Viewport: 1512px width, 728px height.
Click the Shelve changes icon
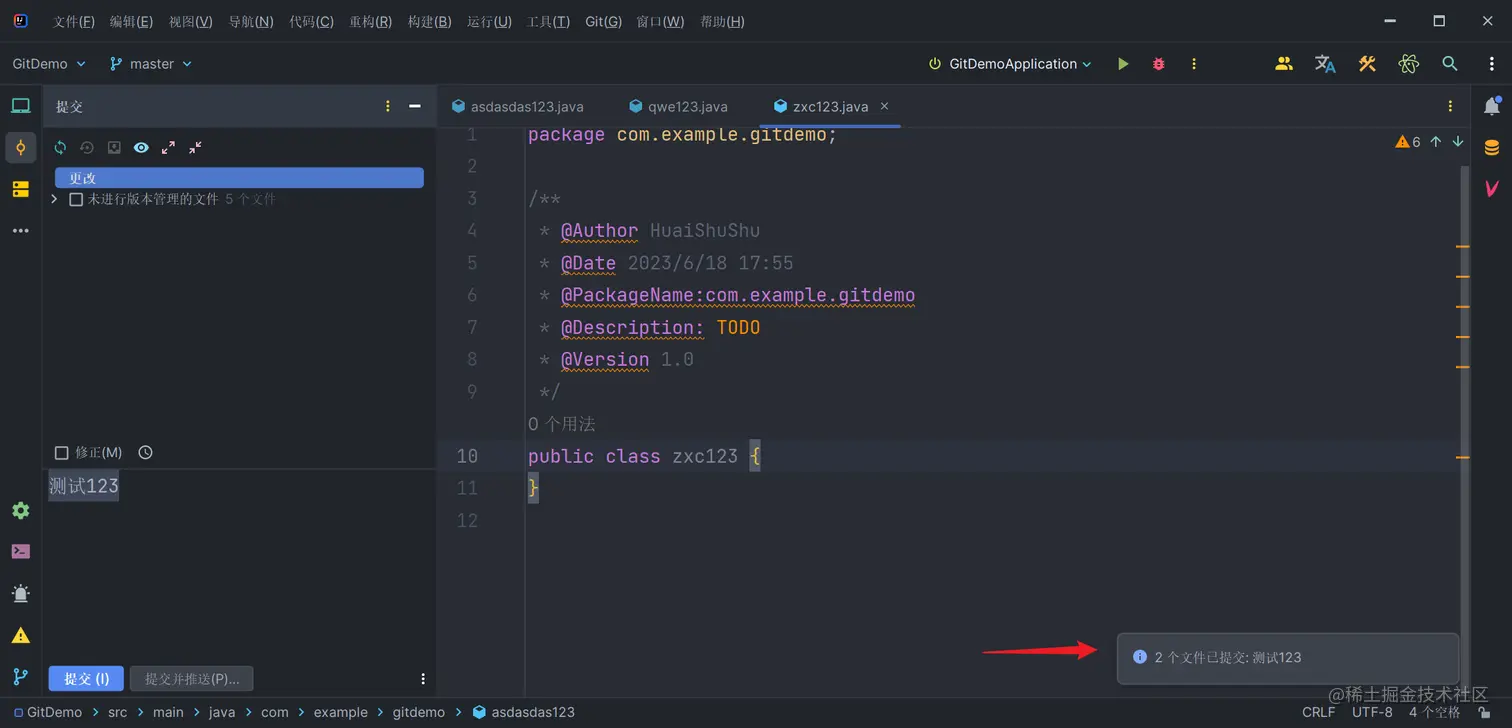point(114,147)
